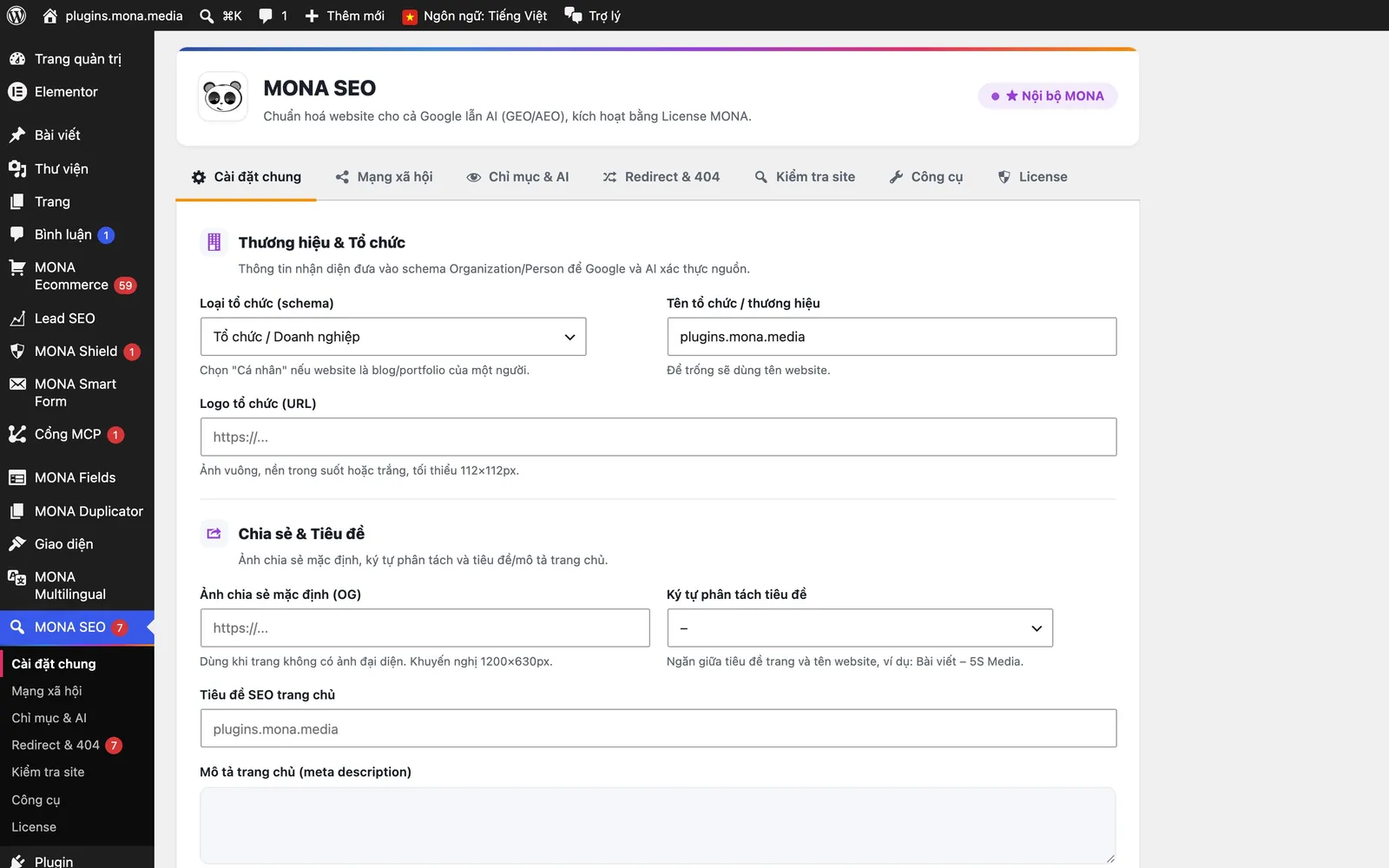The width and height of the screenshot is (1389, 868).
Task: Switch to the Mạng xã hội tab
Action: click(384, 177)
